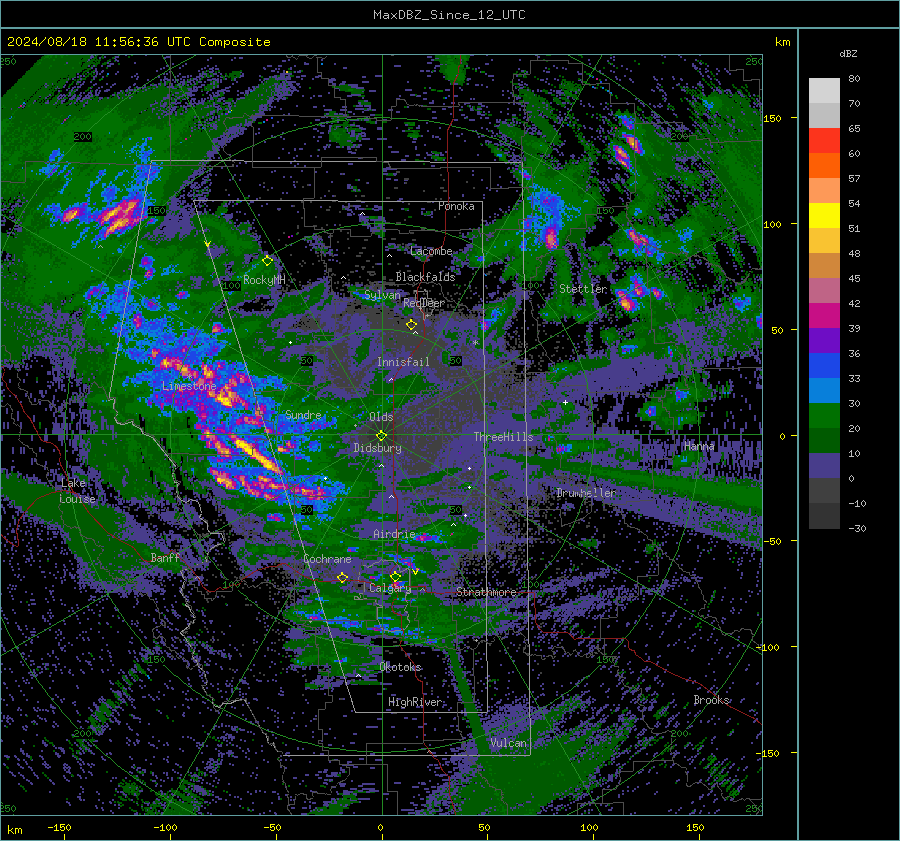
Task: Select the slate purple legend swatch between 10 and 0
Action: point(824,466)
